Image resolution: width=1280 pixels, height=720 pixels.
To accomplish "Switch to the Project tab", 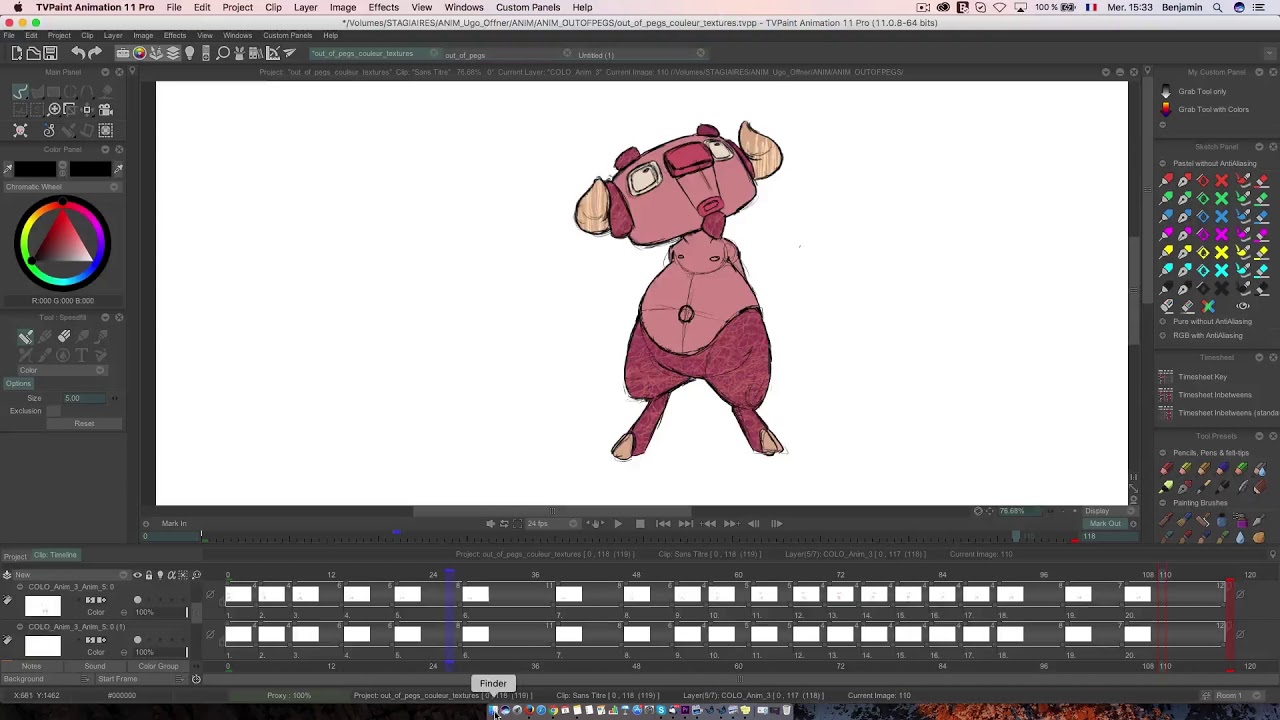I will (x=15, y=556).
